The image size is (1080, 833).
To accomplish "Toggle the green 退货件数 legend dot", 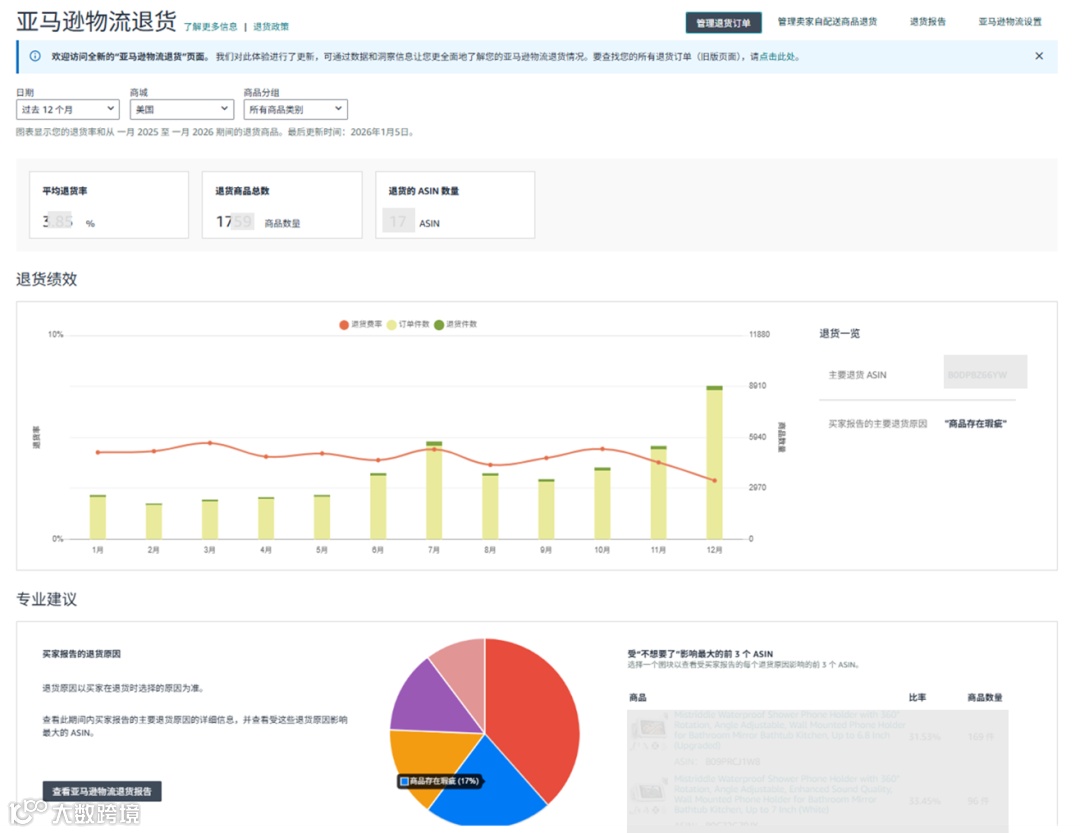I will pyautogui.click(x=439, y=325).
